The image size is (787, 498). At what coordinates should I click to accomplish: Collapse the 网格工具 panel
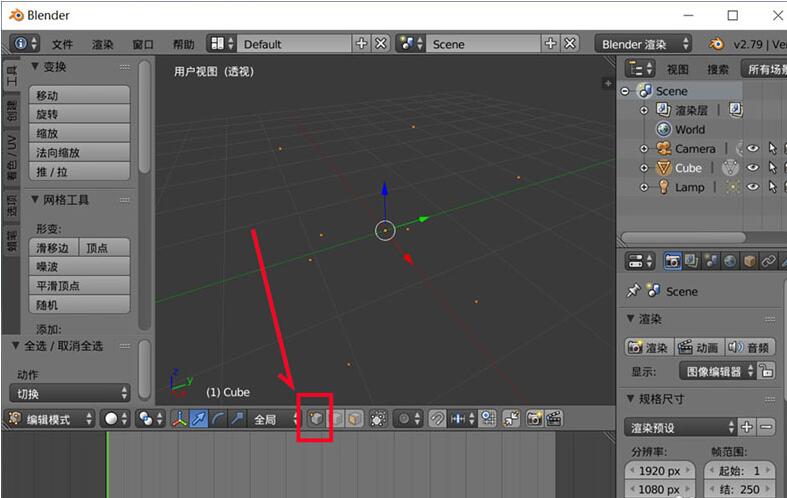(x=35, y=199)
